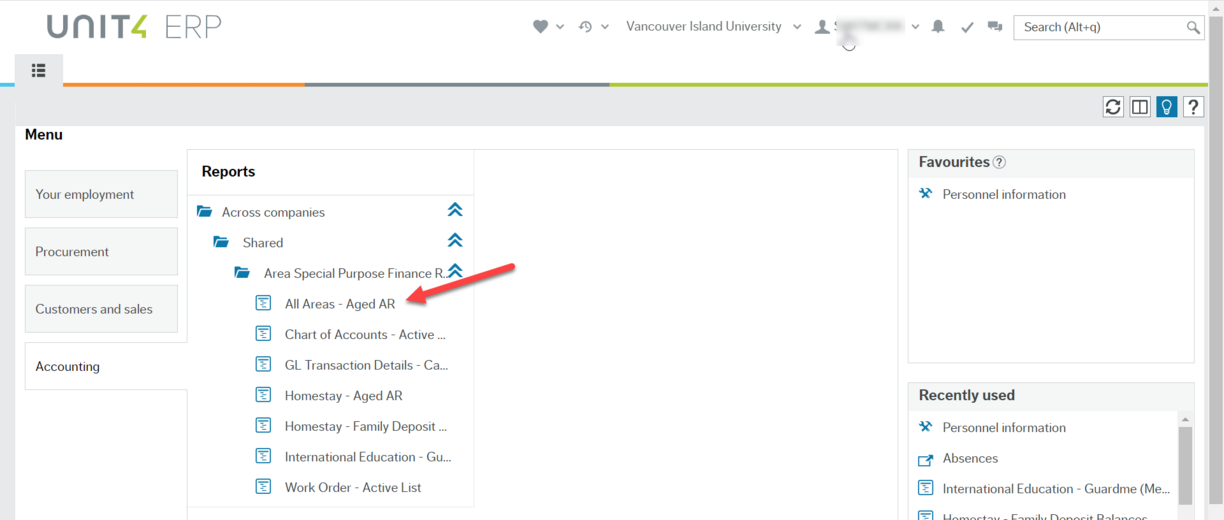
Task: Click the Reports heading text
Action: [228, 172]
